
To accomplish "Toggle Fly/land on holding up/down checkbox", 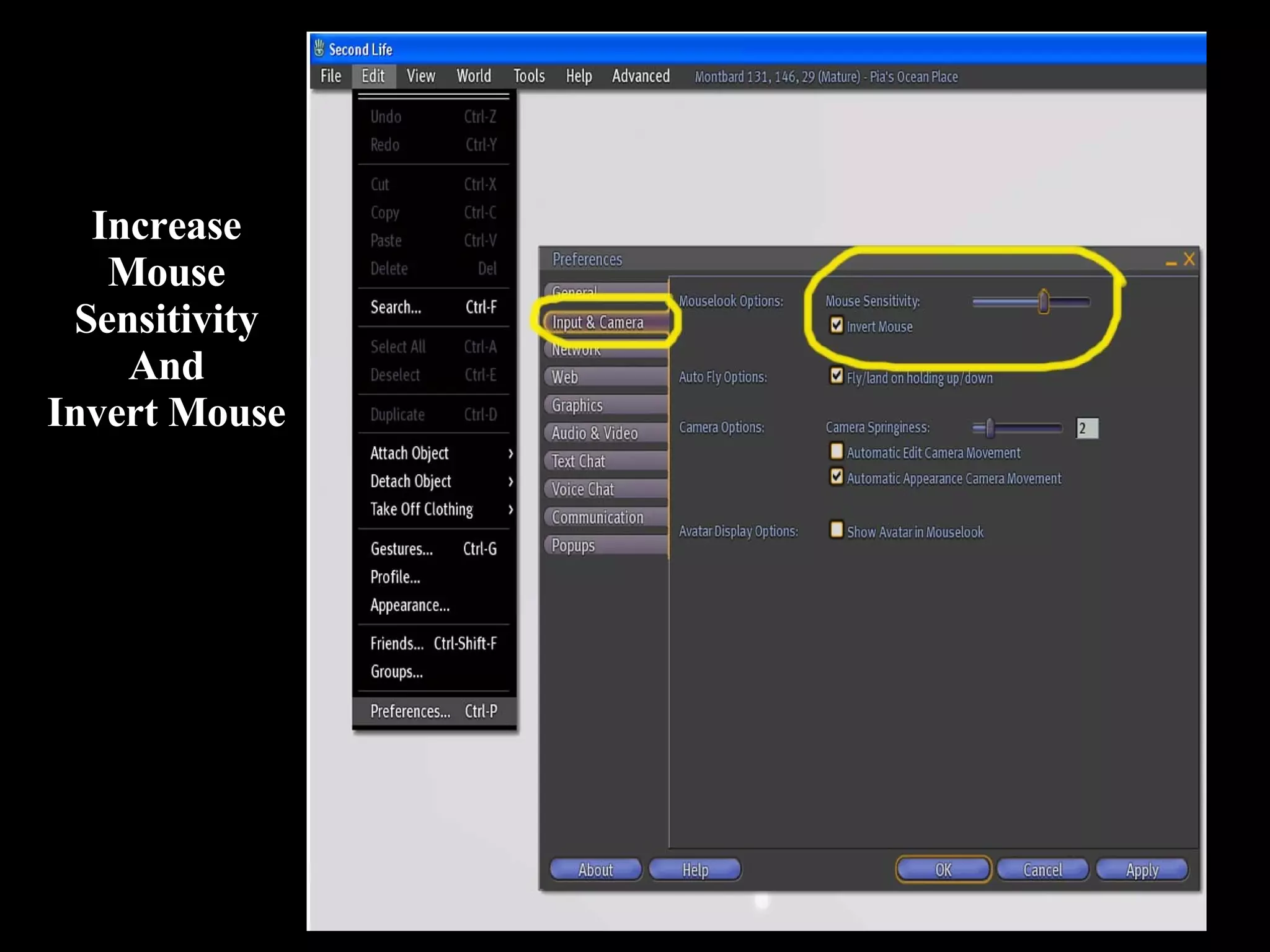I will (837, 376).
